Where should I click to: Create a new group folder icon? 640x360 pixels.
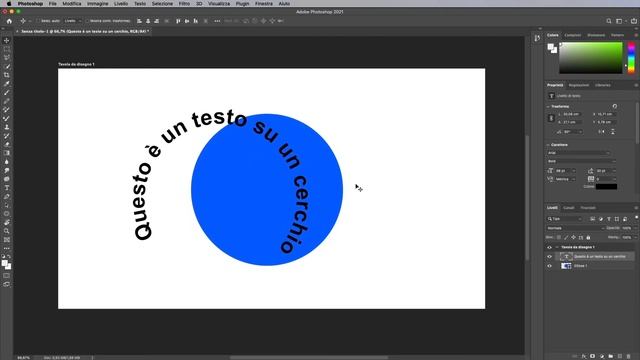611,356
